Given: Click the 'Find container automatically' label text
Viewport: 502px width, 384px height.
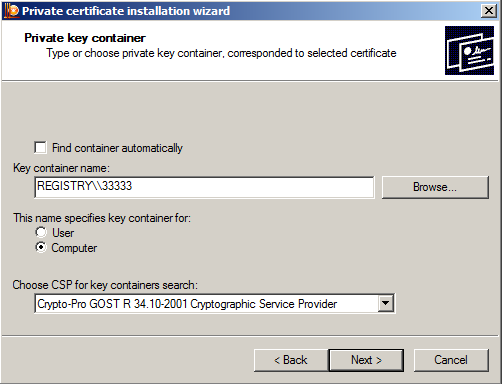Looking at the screenshot, I should [117, 148].
